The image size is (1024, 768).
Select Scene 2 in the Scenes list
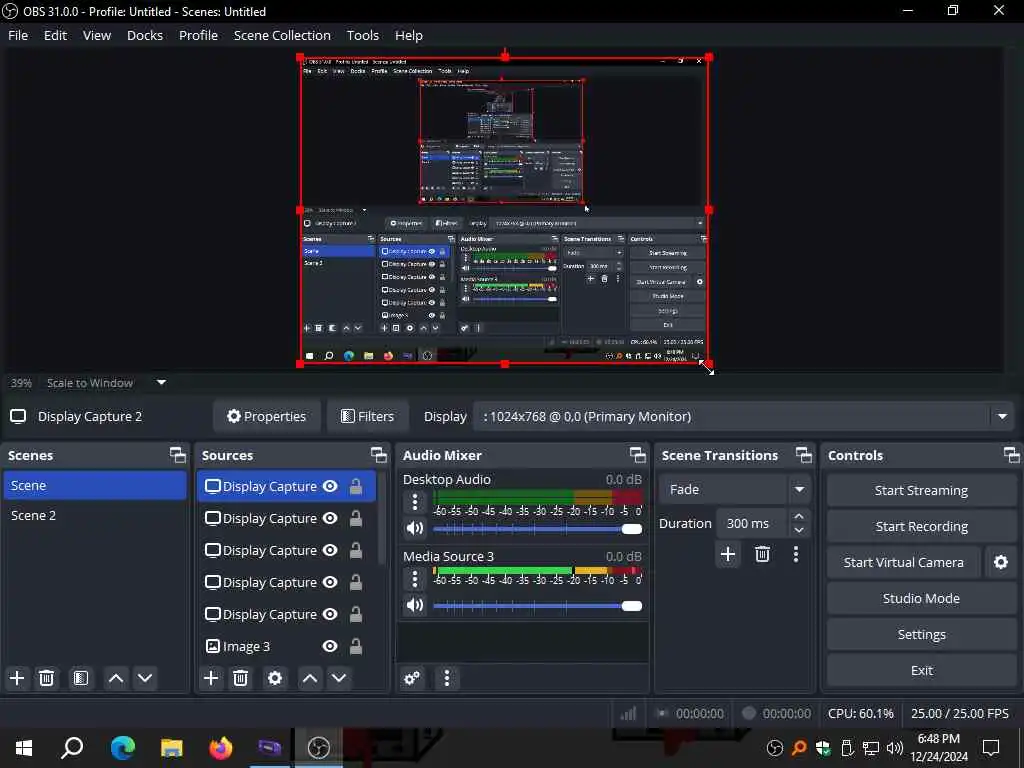[95, 515]
